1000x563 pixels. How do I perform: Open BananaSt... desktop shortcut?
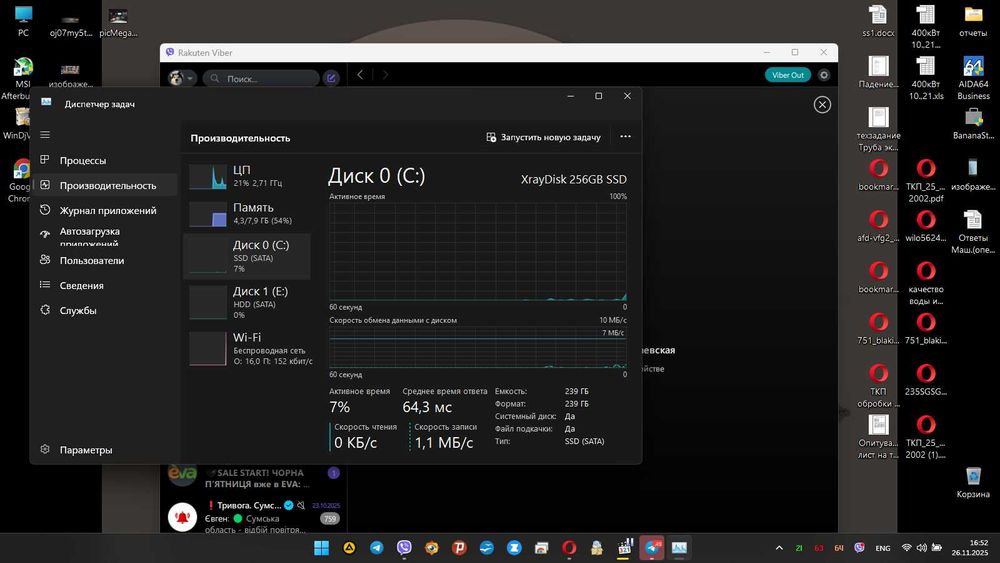coord(973,123)
